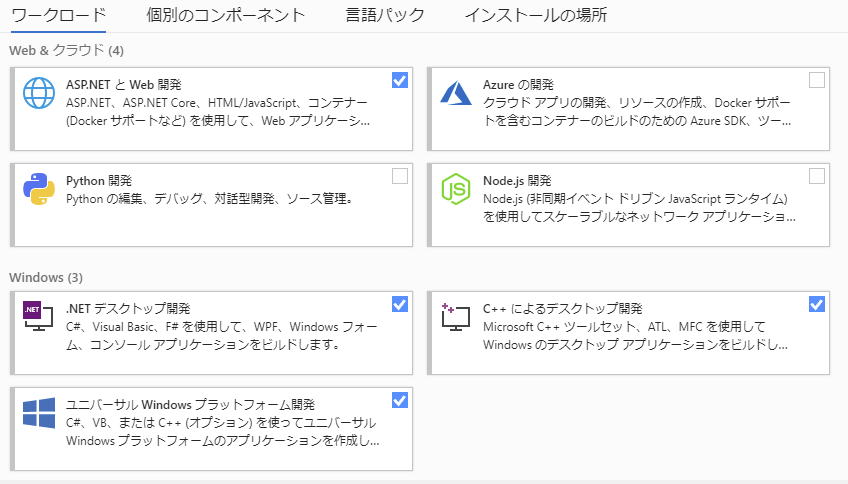
Task: Click ユニバーサル Windows プラットフォーム開発 title
Action: coord(190,405)
